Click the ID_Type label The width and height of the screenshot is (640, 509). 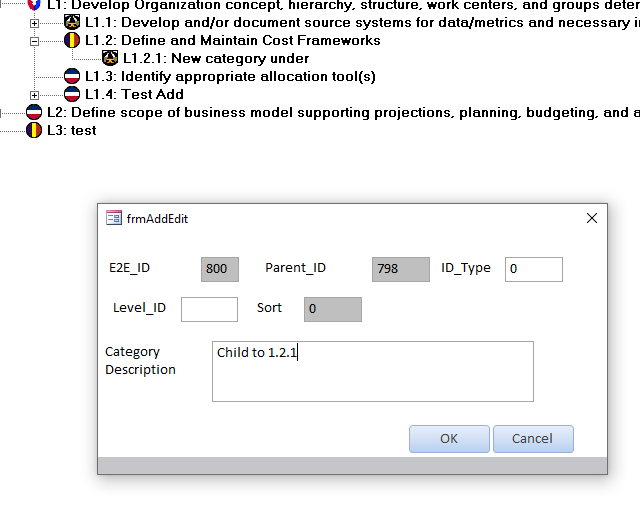(466, 268)
